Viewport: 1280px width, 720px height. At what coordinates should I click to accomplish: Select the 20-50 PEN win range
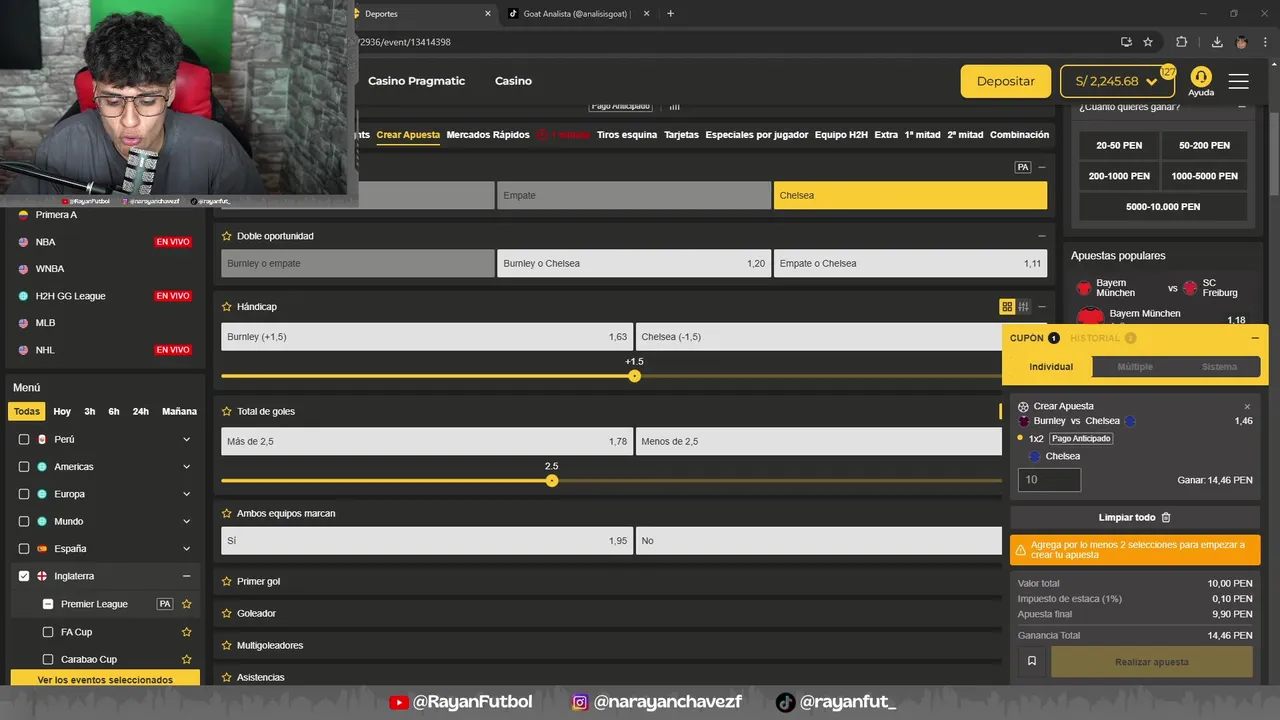pos(1119,145)
